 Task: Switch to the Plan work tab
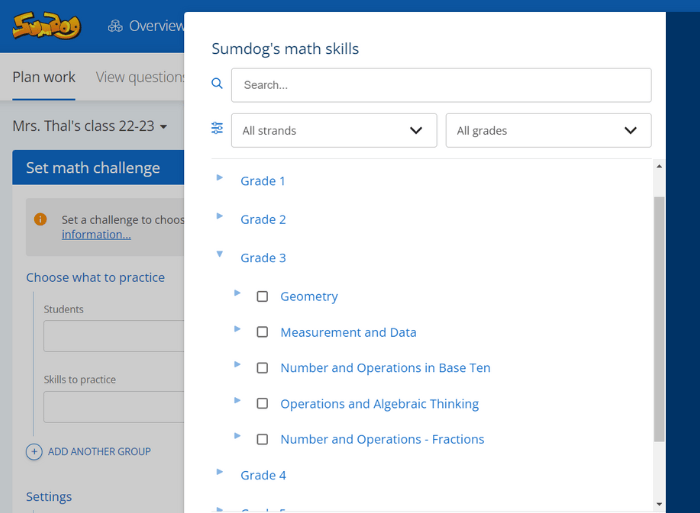44,77
